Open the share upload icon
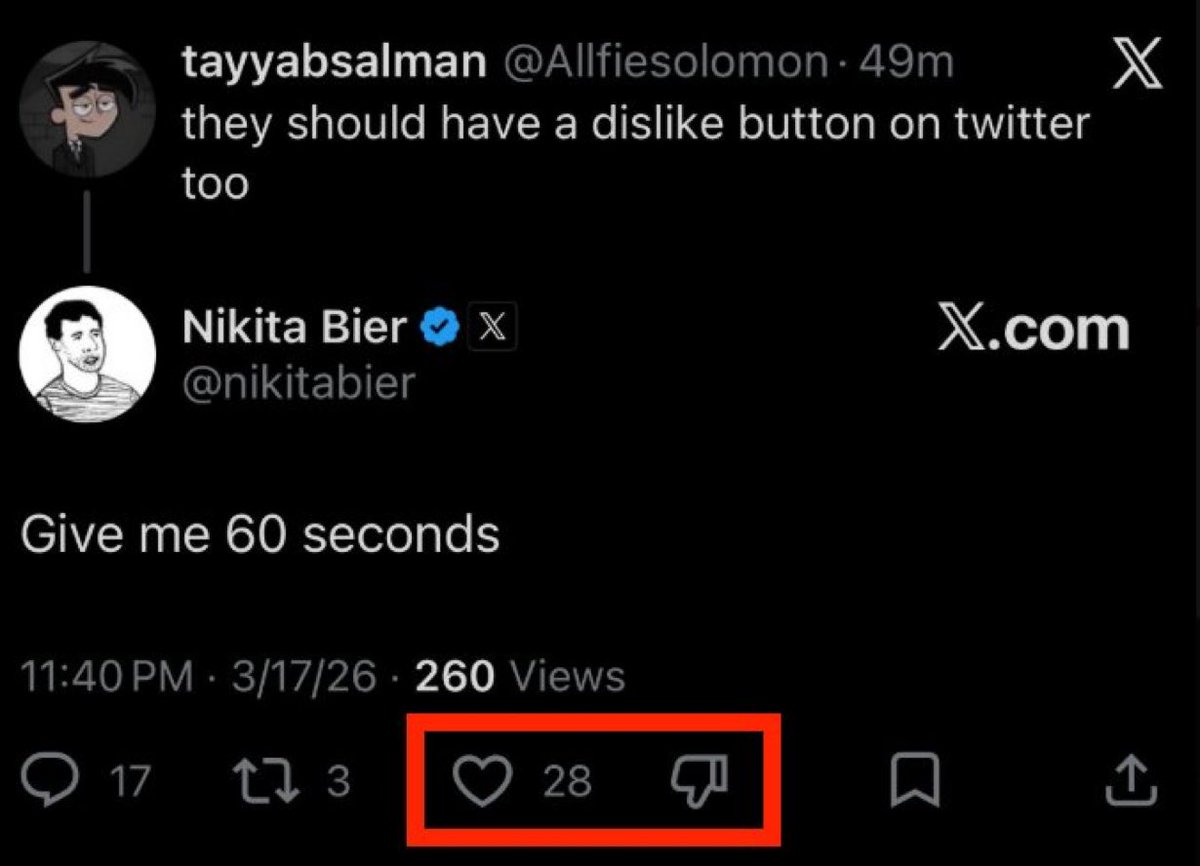The image size is (1200, 866). (1132, 780)
